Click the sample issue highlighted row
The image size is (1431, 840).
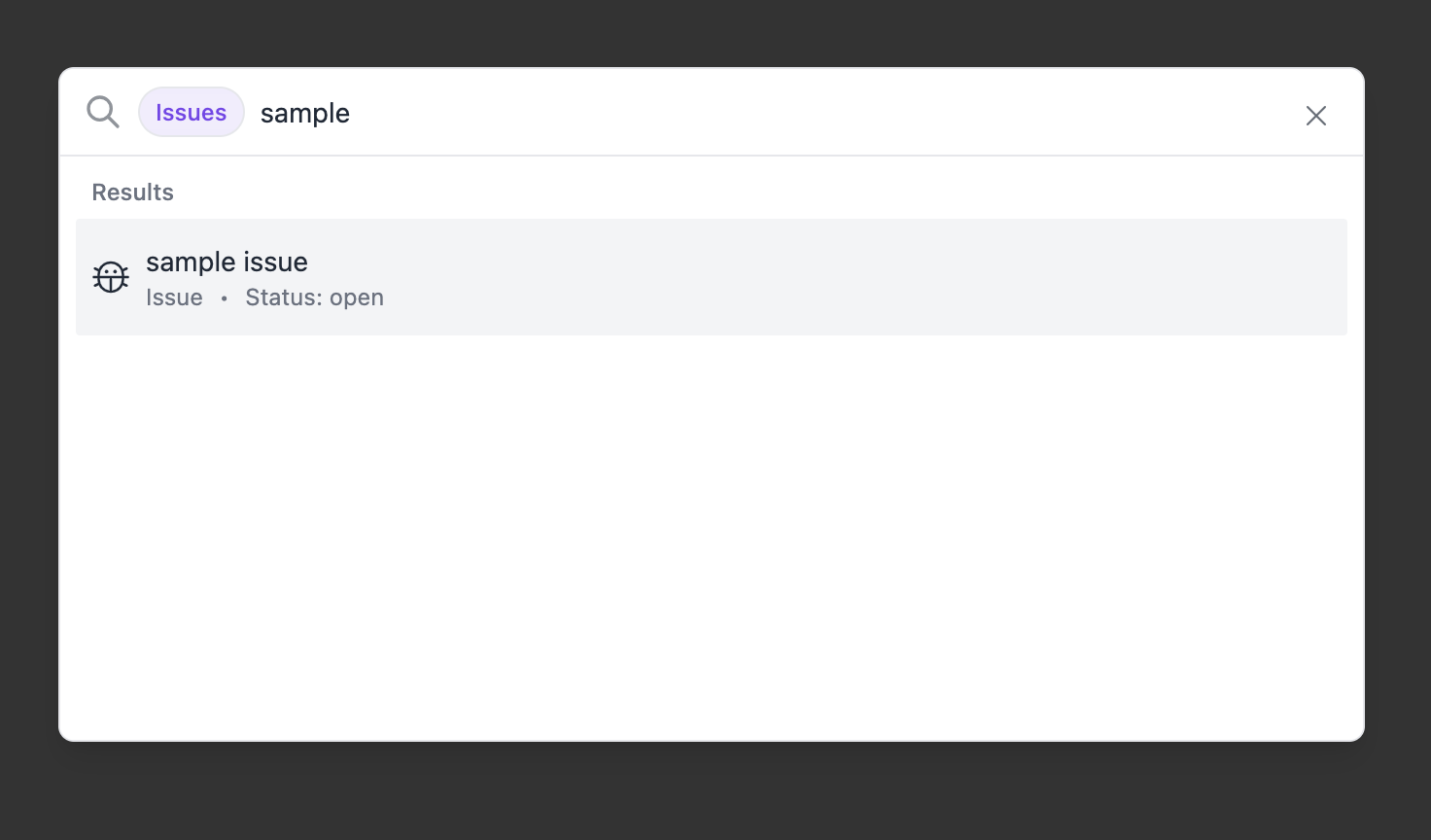point(711,276)
